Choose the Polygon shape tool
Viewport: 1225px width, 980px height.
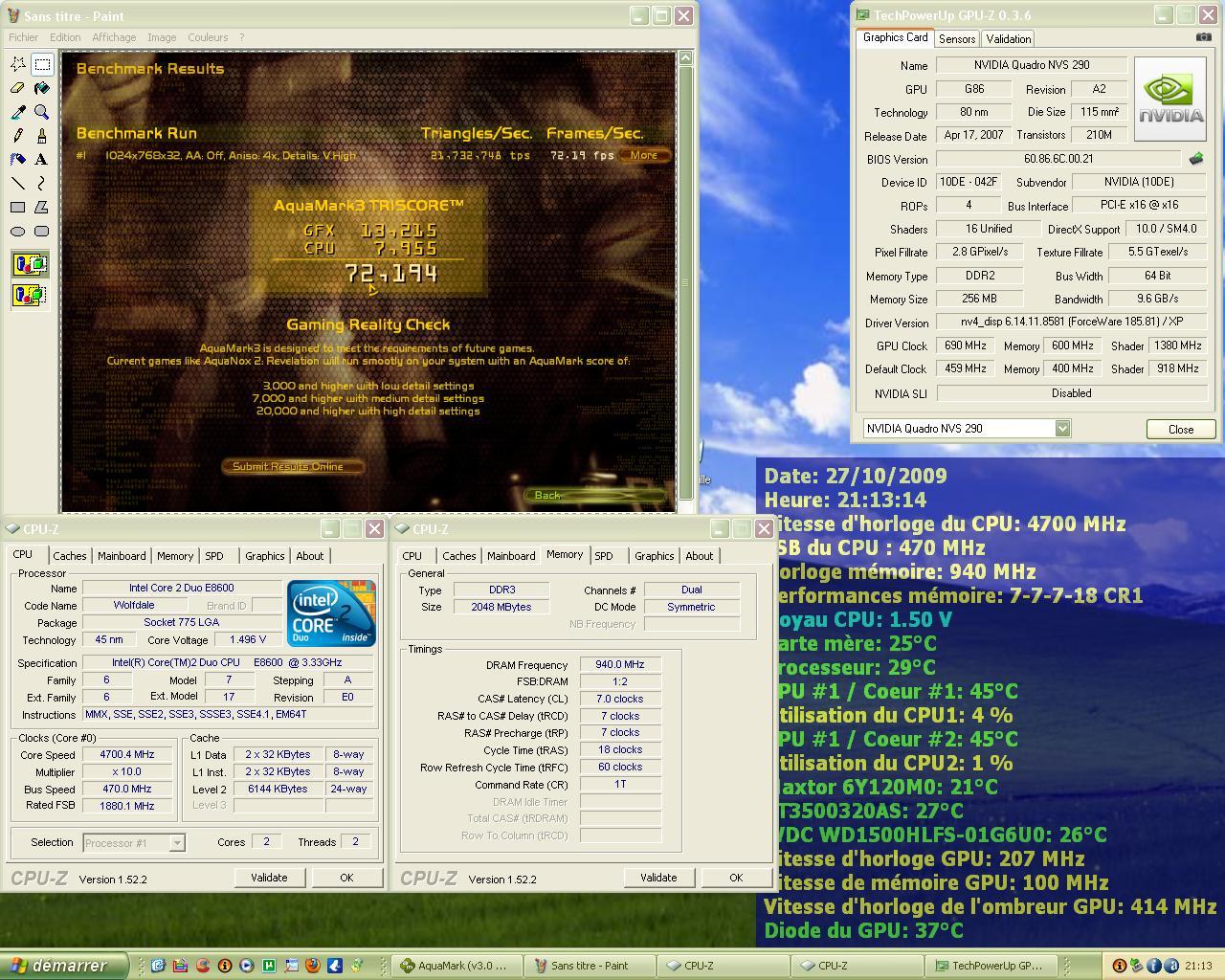coord(42,207)
